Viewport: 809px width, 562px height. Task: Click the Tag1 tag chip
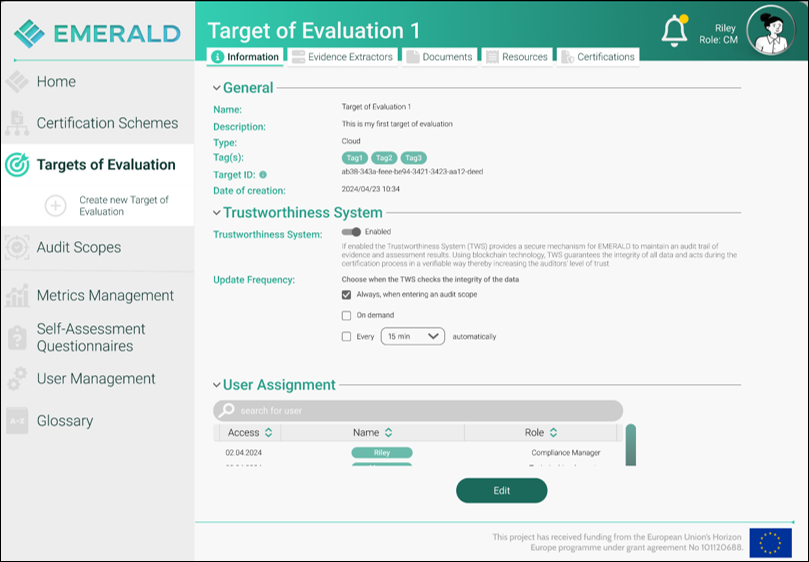pyautogui.click(x=354, y=158)
